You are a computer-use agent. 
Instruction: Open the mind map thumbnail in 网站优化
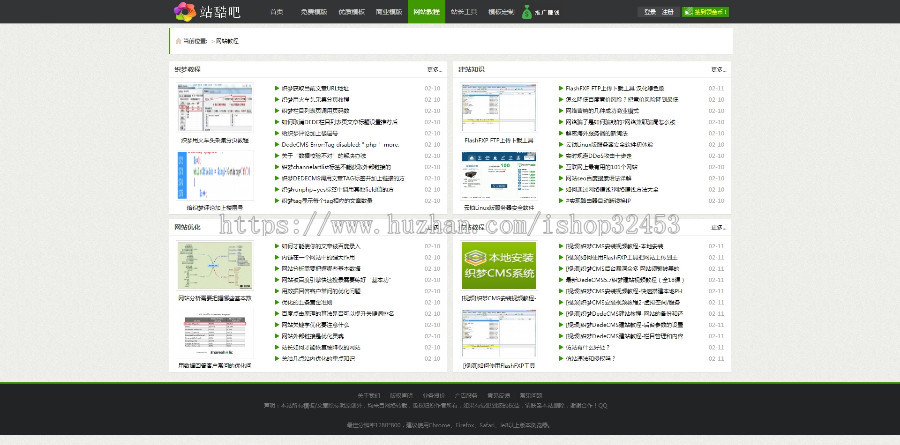click(x=215, y=265)
